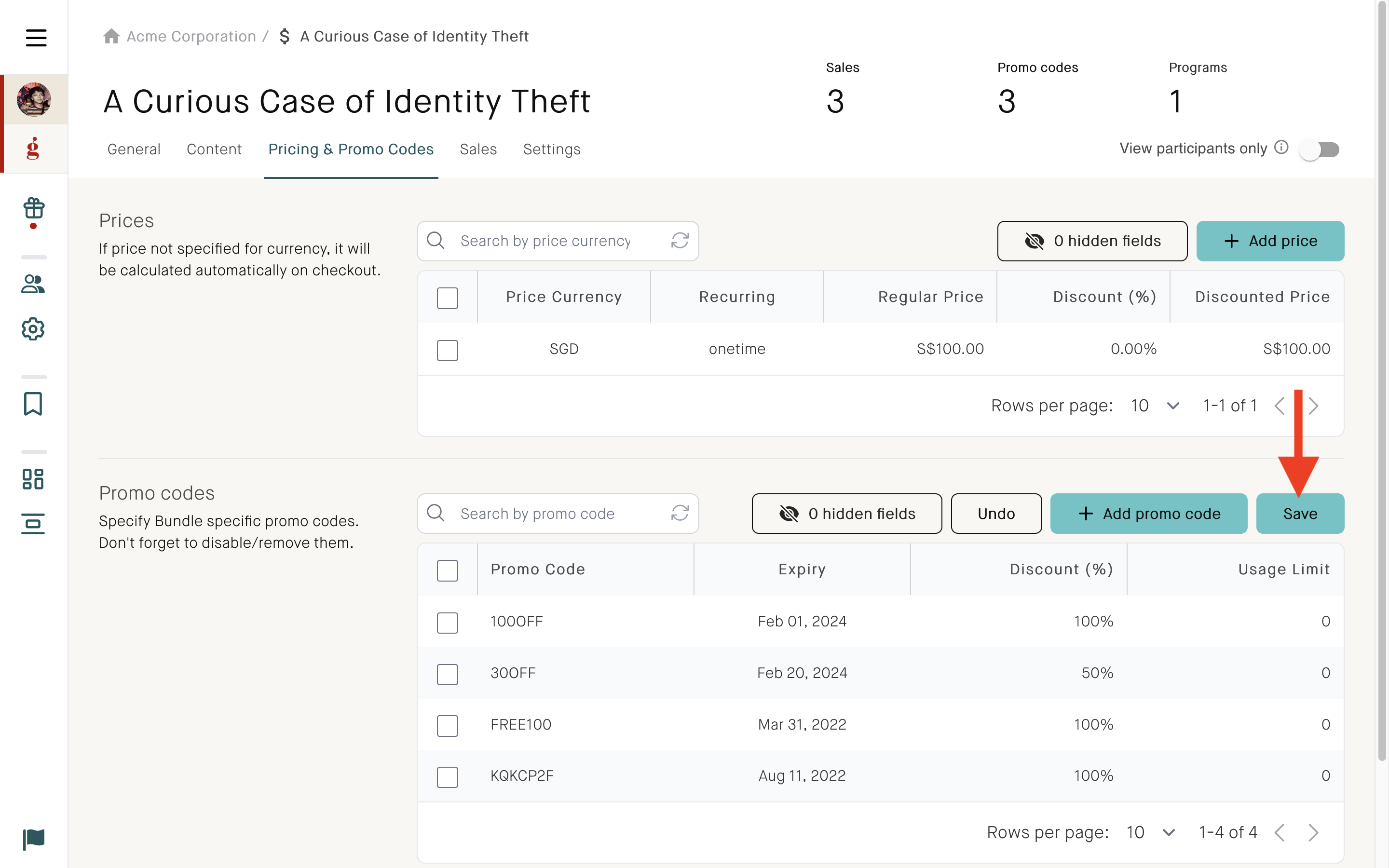This screenshot has height=868, width=1389.
Task: Open the red g logo organization
Action: click(x=33, y=148)
